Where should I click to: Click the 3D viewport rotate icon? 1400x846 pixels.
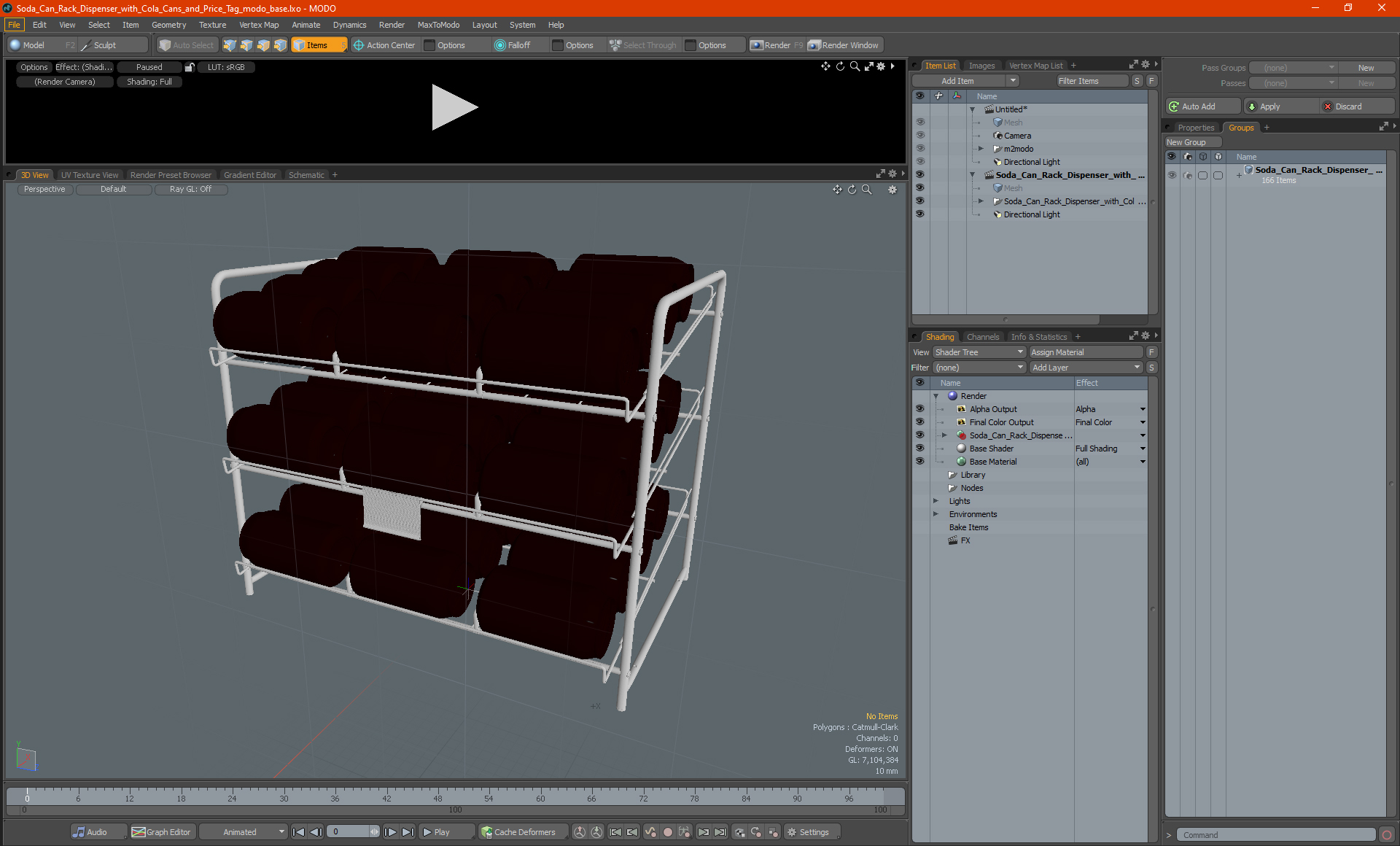coord(852,190)
